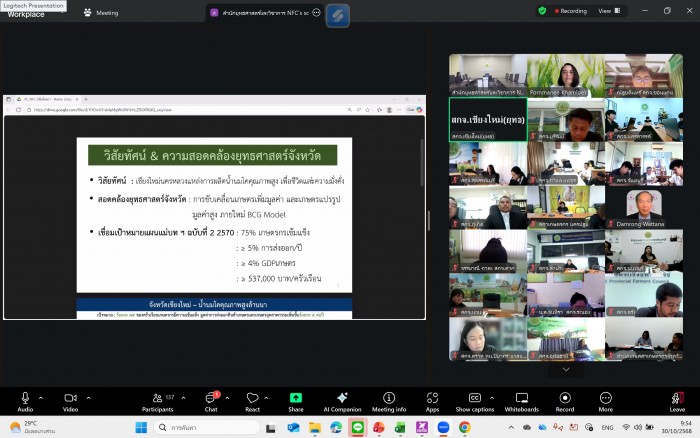Expand the audio options arrow next to Audio
The height and width of the screenshot is (438, 700).
point(43,397)
